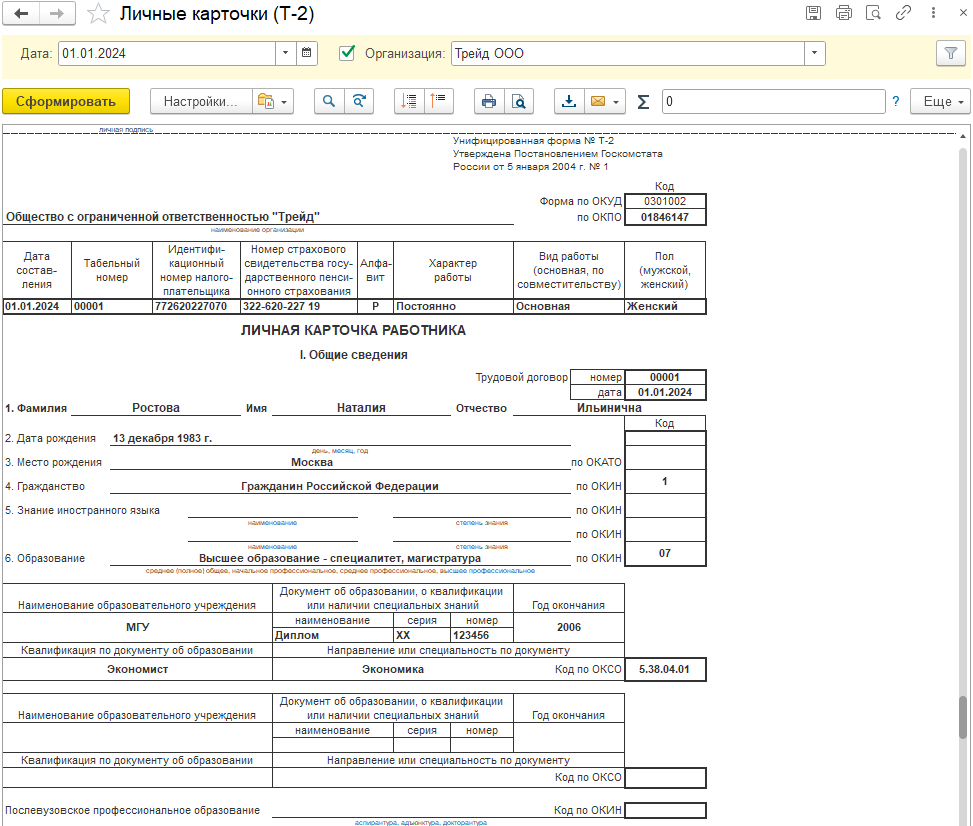Open the calendar picker beside the date field

tap(307, 53)
